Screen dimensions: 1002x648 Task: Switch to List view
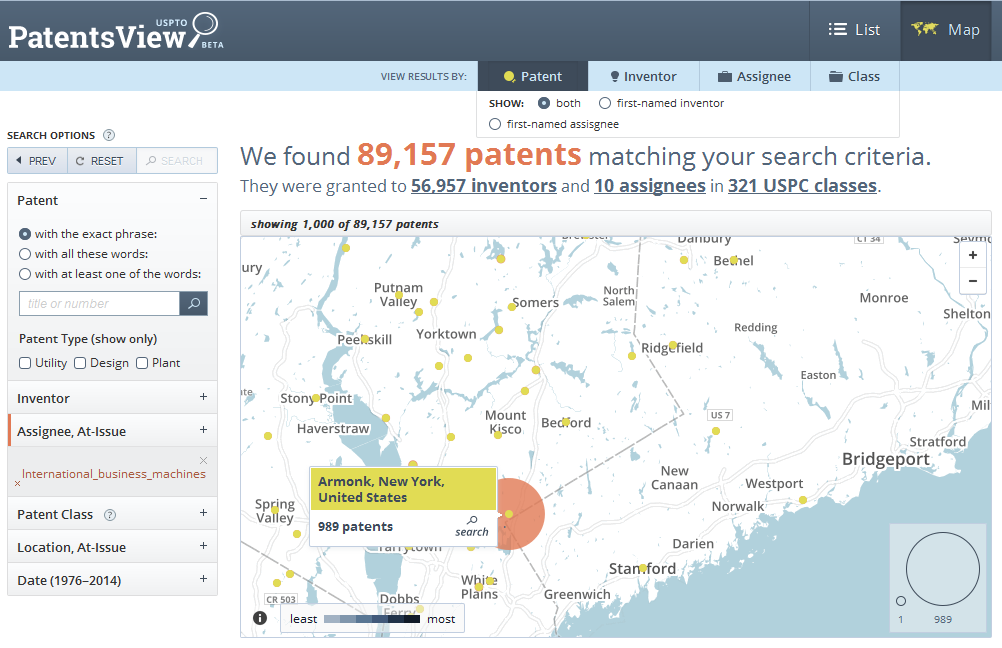click(854, 30)
